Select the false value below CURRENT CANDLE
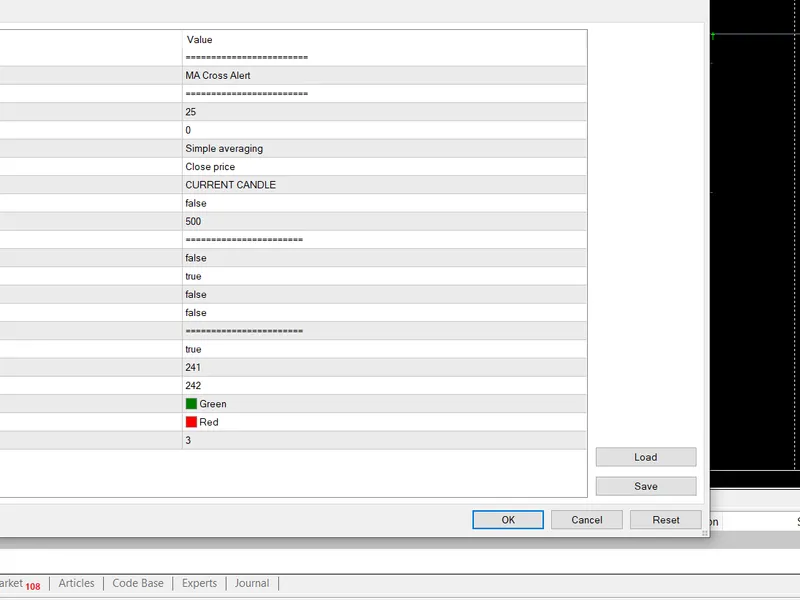 click(384, 203)
